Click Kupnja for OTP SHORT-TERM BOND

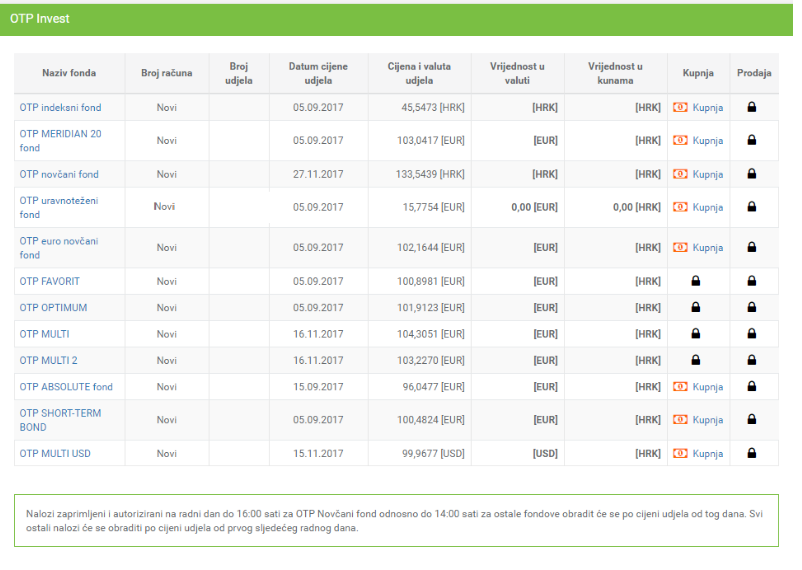(x=708, y=420)
